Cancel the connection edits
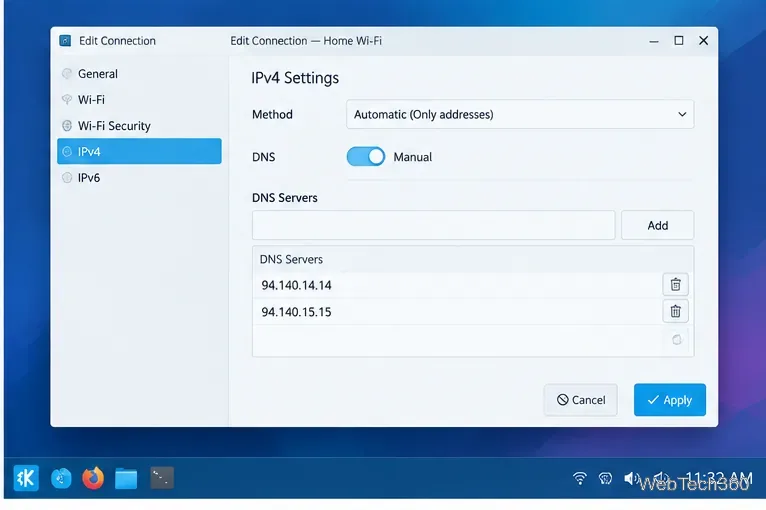Image resolution: width=766 pixels, height=510 pixels. coord(580,400)
